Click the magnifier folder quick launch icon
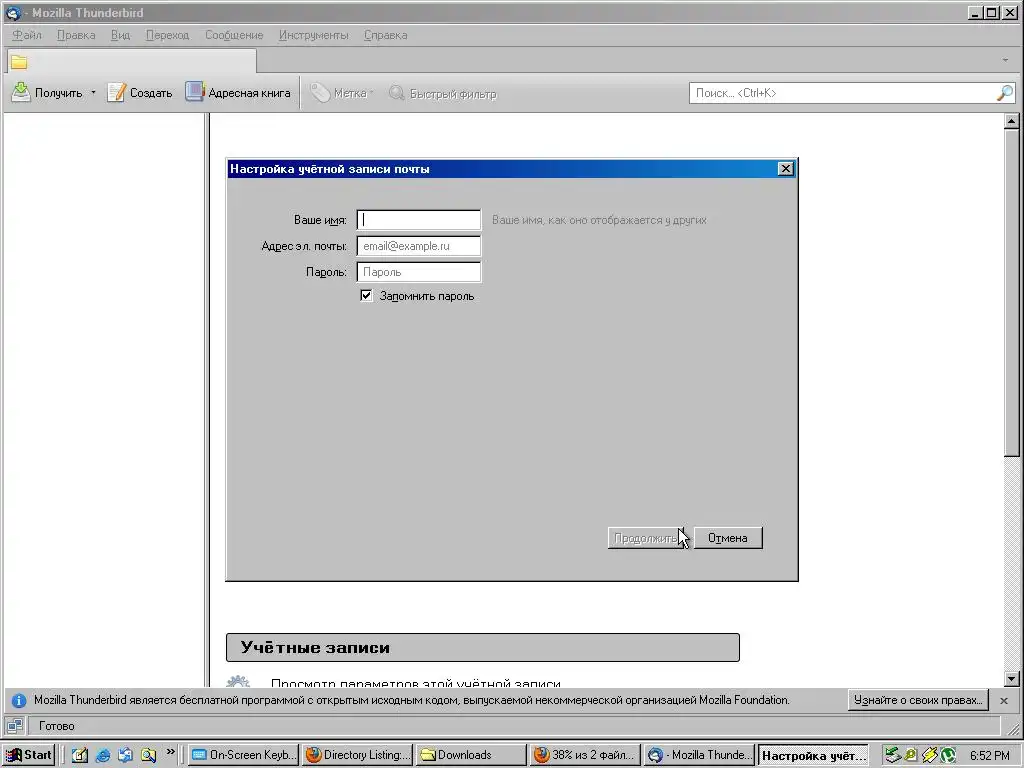The width and height of the screenshot is (1024, 768). point(148,755)
